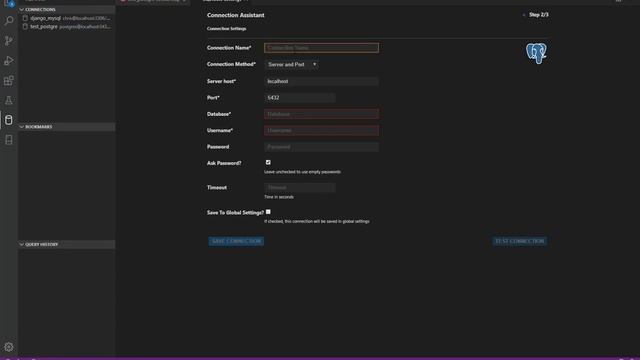
Task: Click 'Leave unchecked to use empty passwords' hint
Action: click(302, 172)
